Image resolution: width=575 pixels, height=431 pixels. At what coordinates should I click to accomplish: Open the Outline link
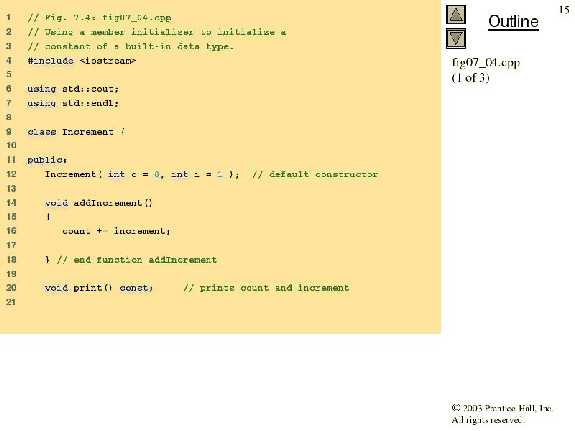[513, 22]
